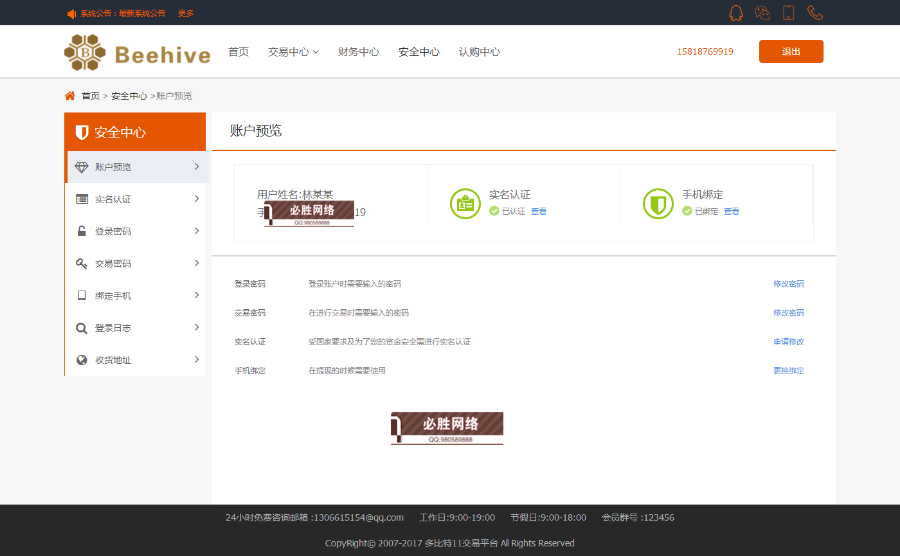Click the mobile phone icon in top bar
Screen dimensions: 900x556
tap(789, 13)
